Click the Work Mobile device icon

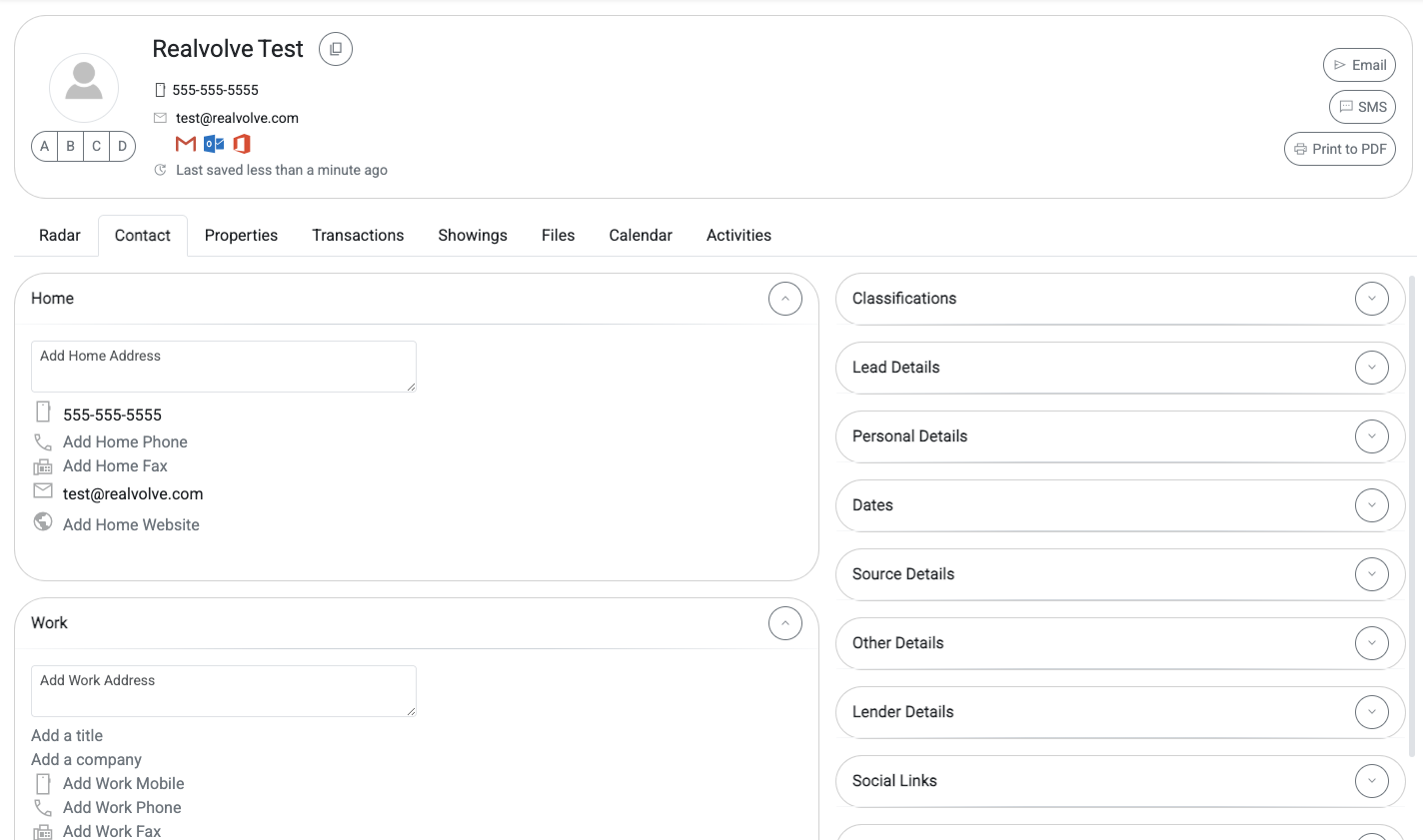point(43,783)
